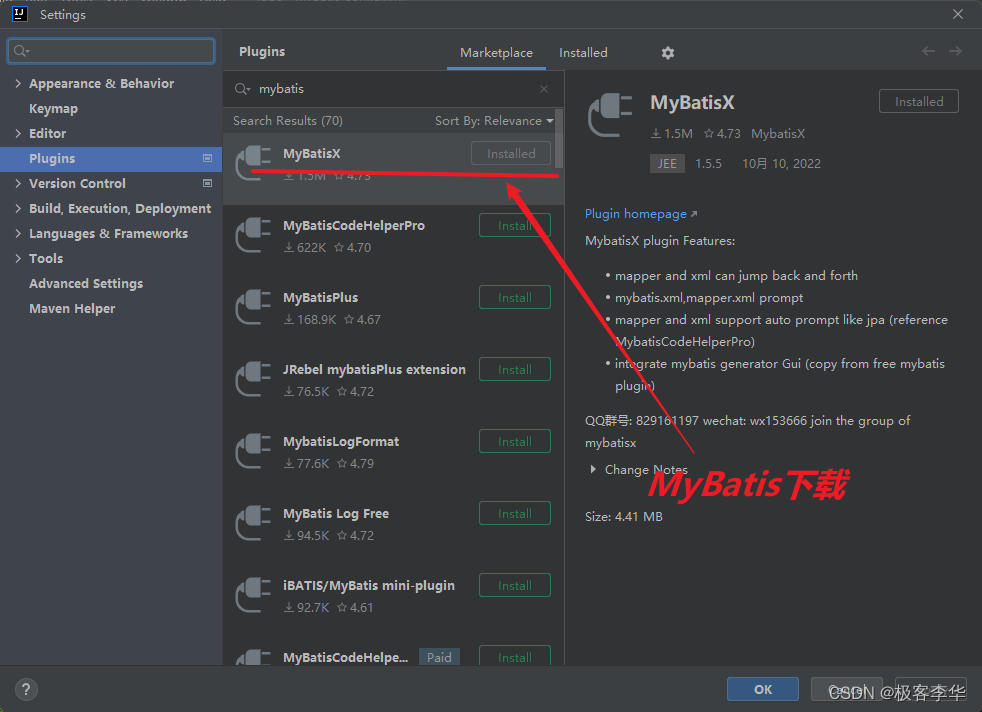Install the MyBatisPlus plugin

click(x=515, y=297)
